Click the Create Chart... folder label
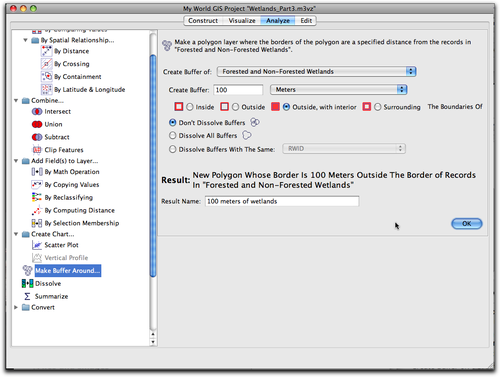 [x=53, y=234]
